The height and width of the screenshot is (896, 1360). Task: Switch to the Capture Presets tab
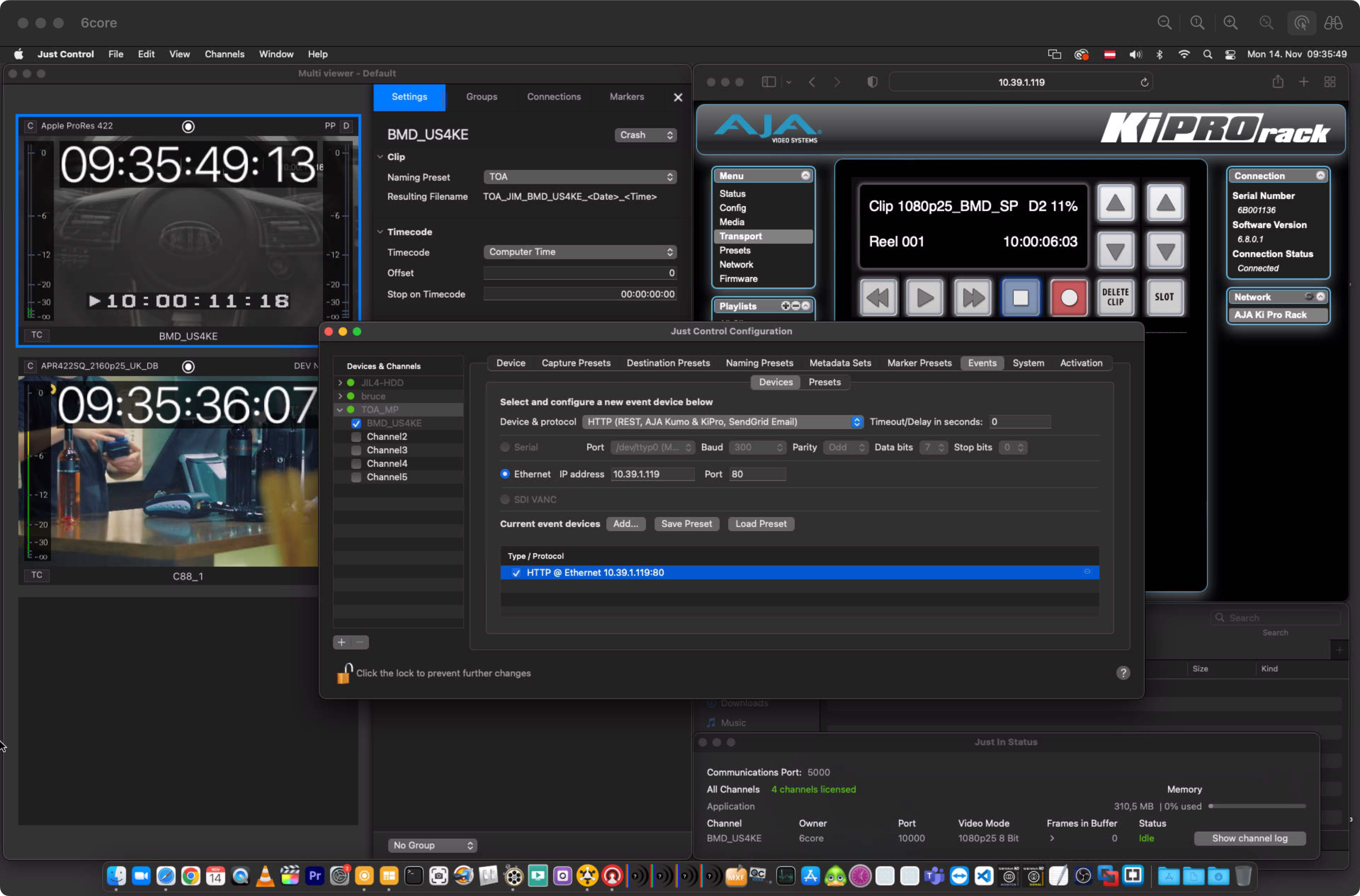[x=576, y=363]
